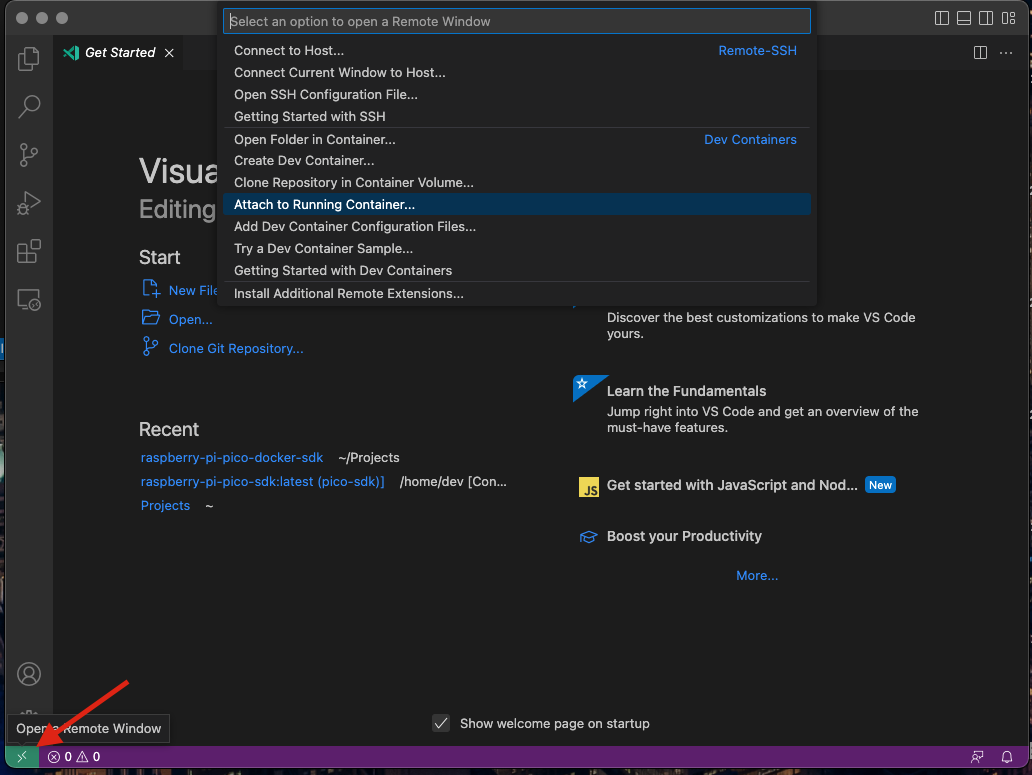
Task: Select Getting Started with SSH
Action: 517,116
